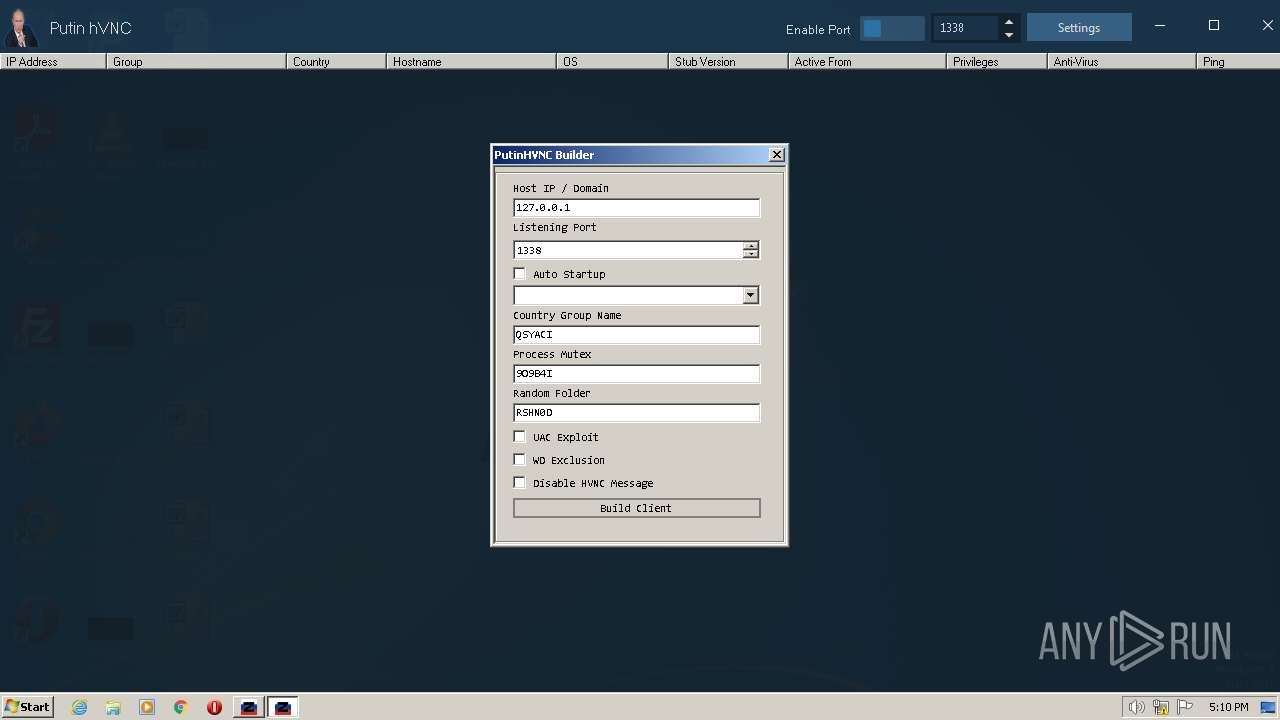Screen dimensions: 1280x720
Task: Sort by Active From column header
Action: point(867,62)
